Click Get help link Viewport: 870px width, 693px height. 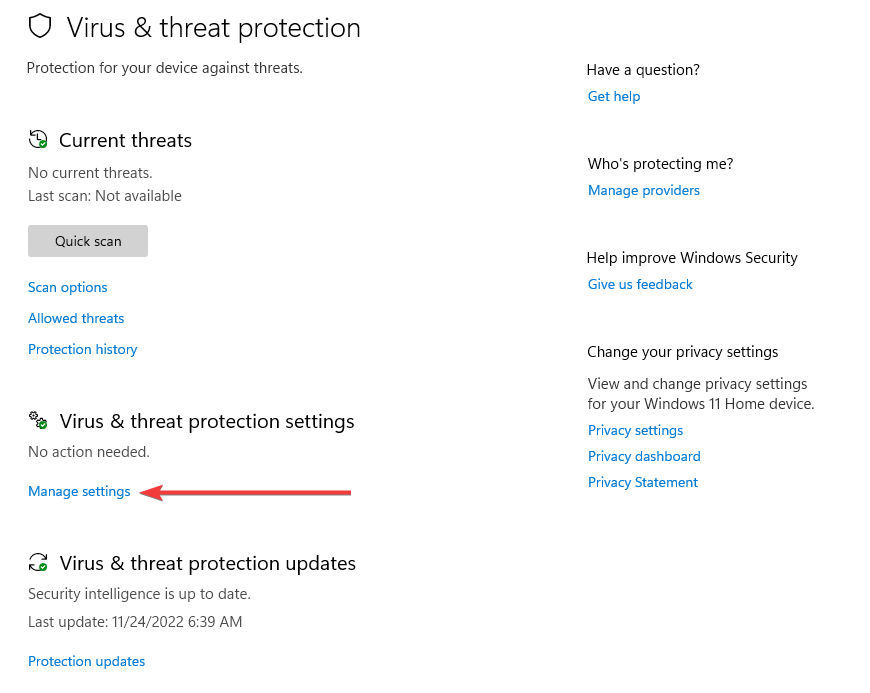coord(614,97)
